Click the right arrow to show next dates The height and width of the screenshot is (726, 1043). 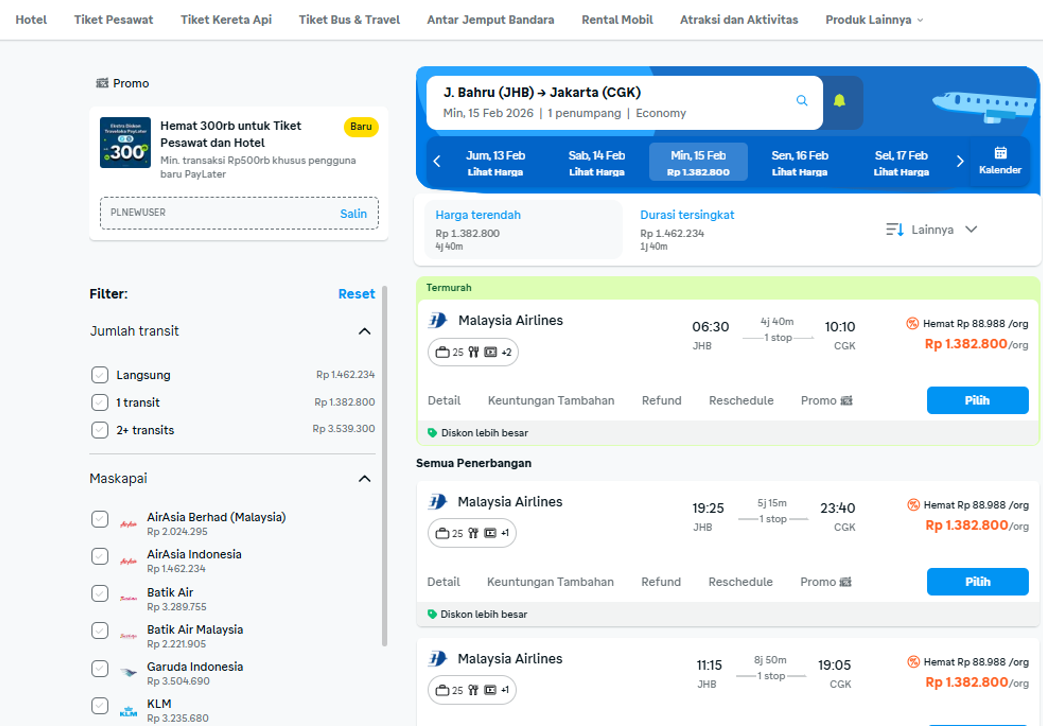pyautogui.click(x=960, y=162)
